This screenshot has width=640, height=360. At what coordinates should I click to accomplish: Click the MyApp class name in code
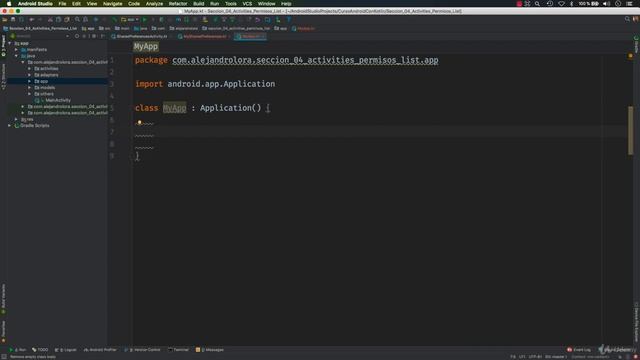tap(174, 108)
